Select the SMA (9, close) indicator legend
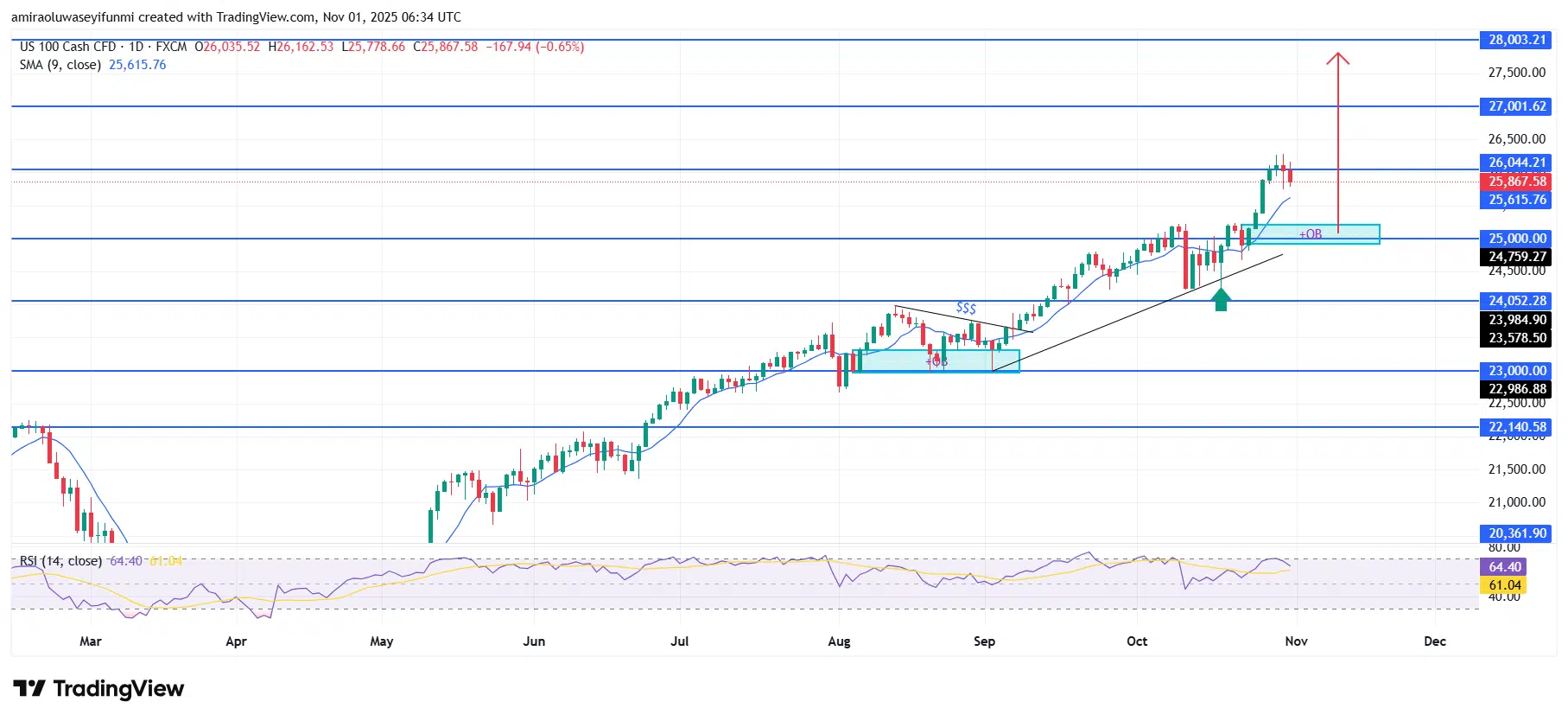Screen dimensions: 1568x721 (60, 65)
